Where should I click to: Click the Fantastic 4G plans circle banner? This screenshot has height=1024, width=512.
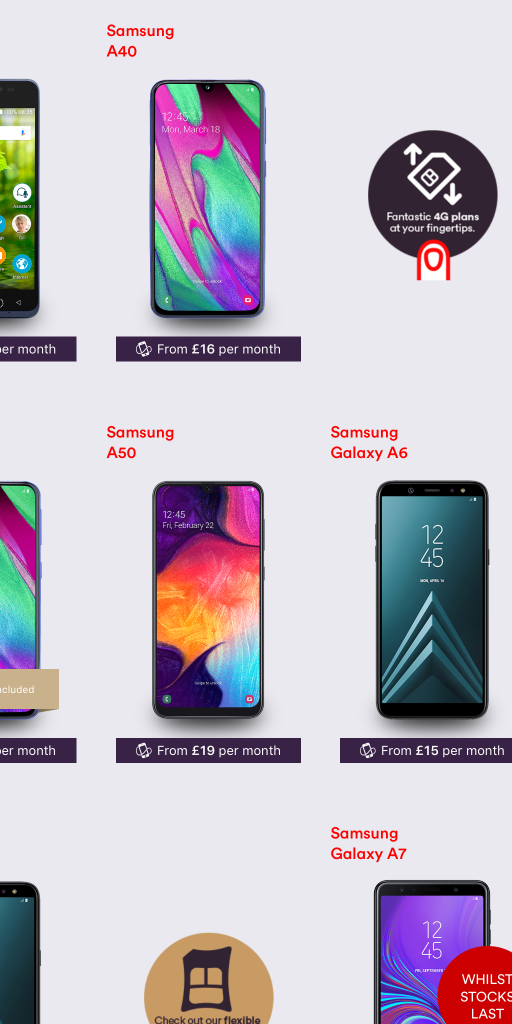[x=432, y=195]
